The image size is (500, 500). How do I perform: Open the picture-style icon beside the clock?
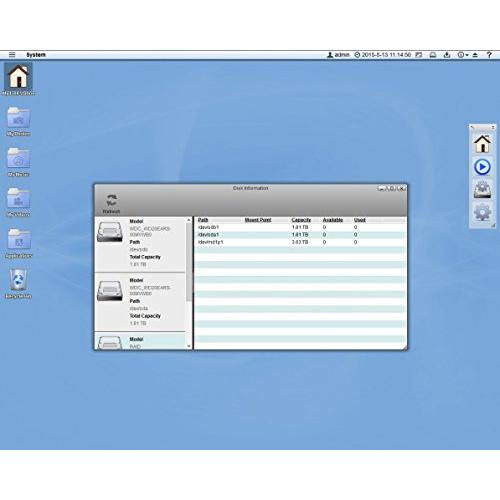coord(419,55)
